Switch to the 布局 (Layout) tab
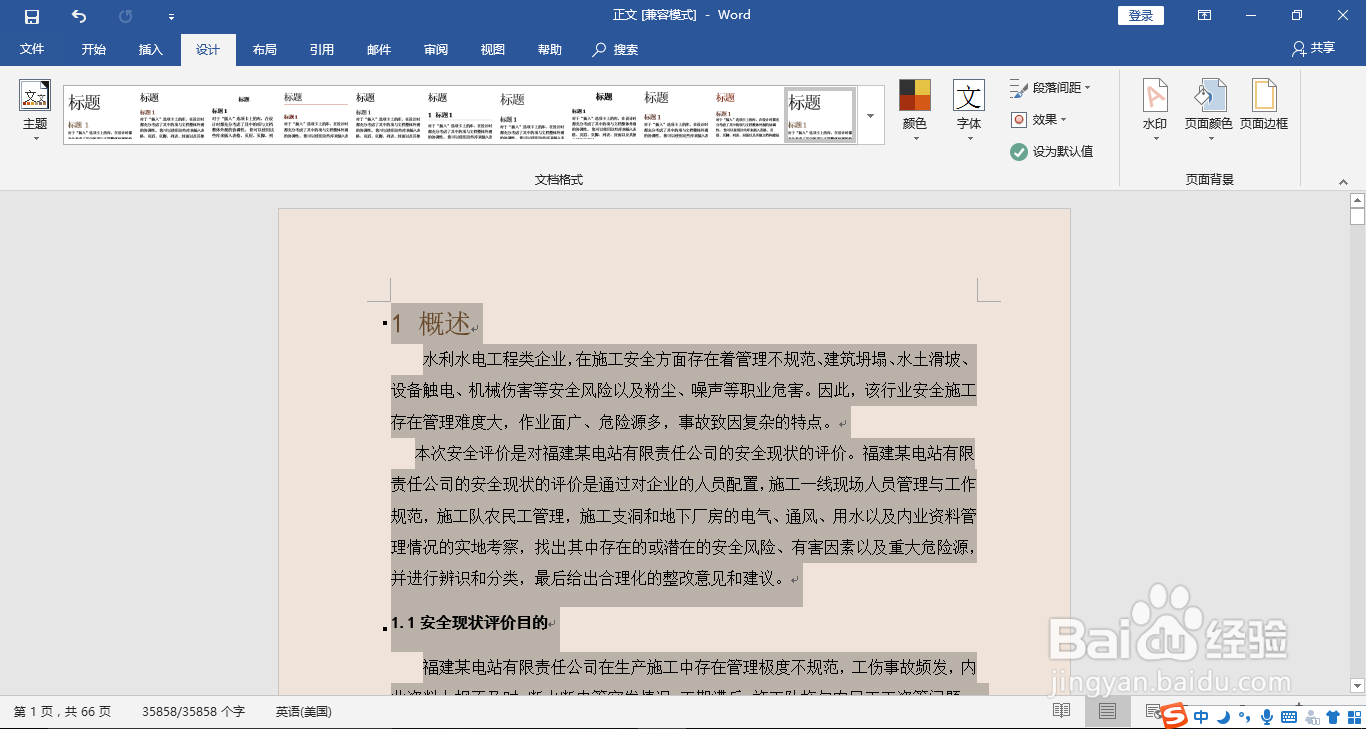Screen dimensions: 1366x729 coord(265,49)
